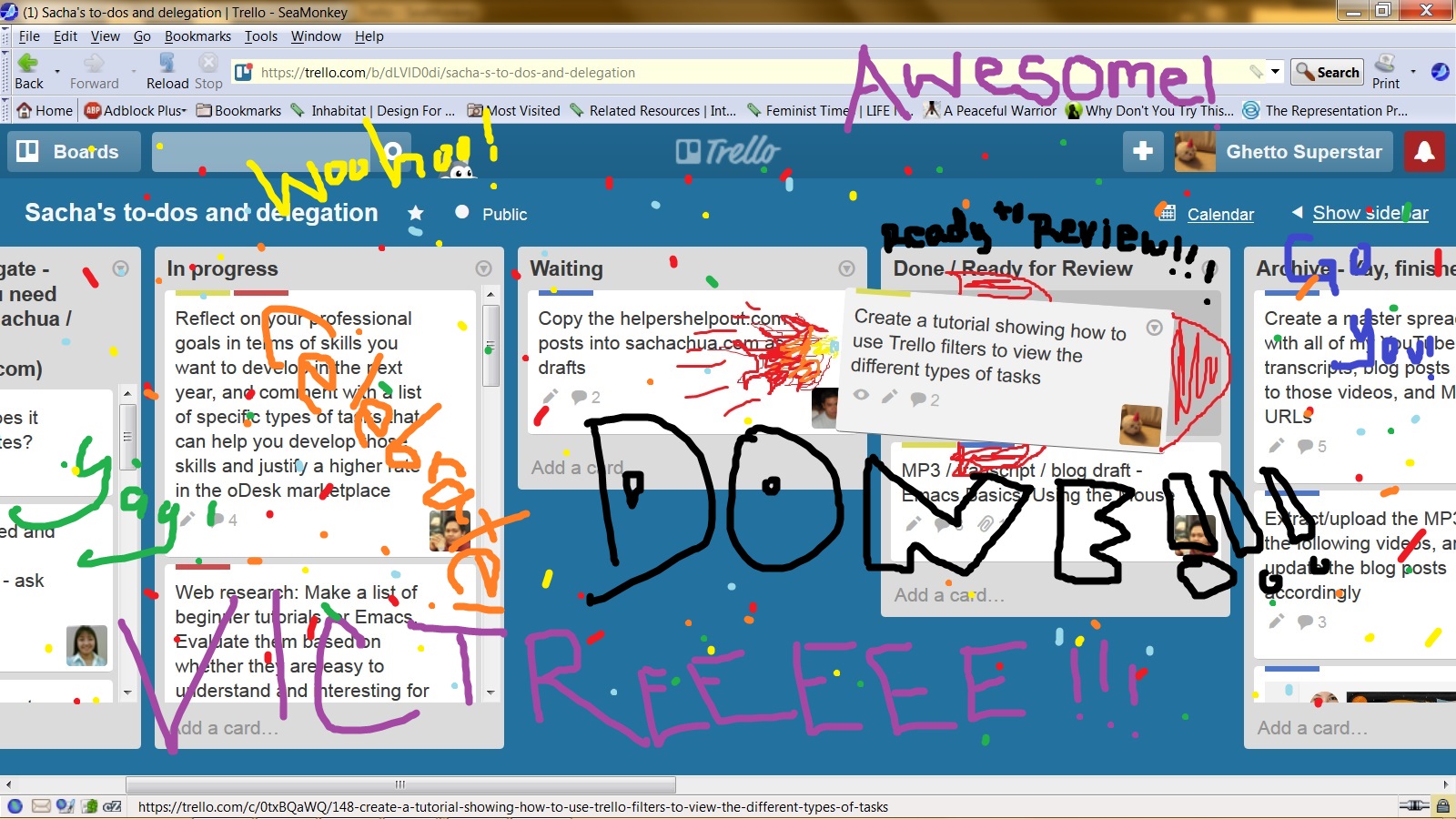Open the Edit menu

(x=66, y=36)
